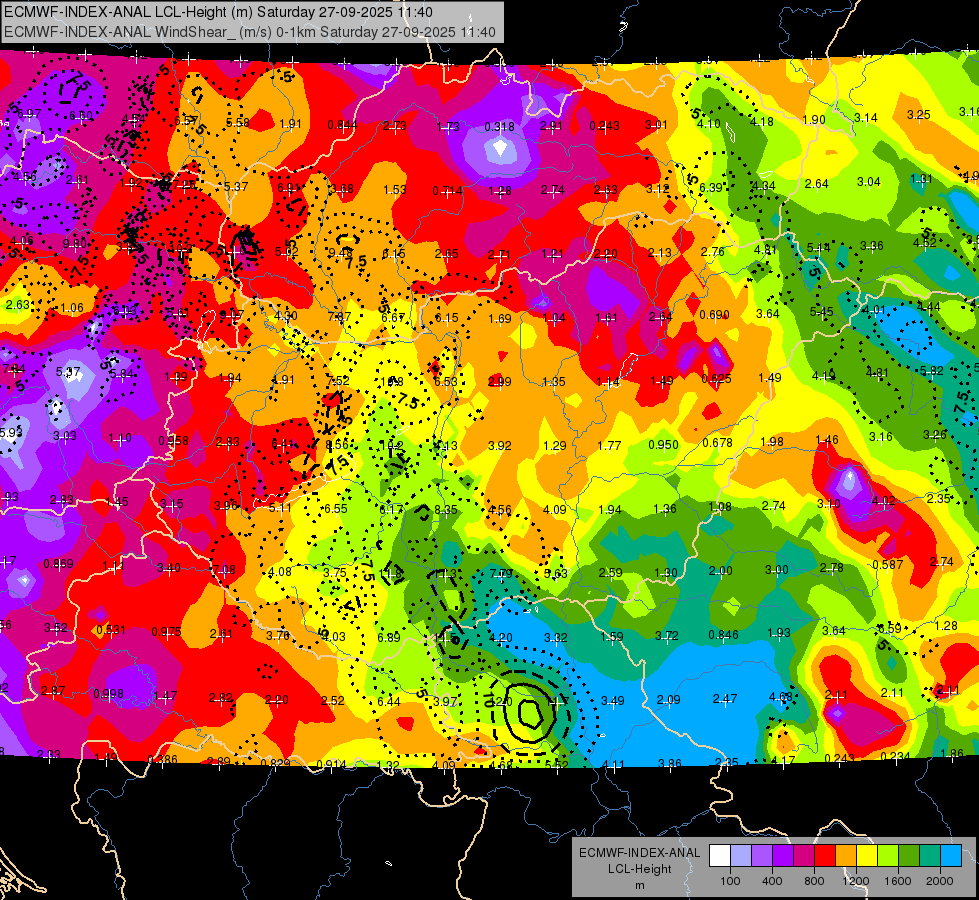The width and height of the screenshot is (979, 900).
Task: Click the legend label 2000
Action: [940, 881]
